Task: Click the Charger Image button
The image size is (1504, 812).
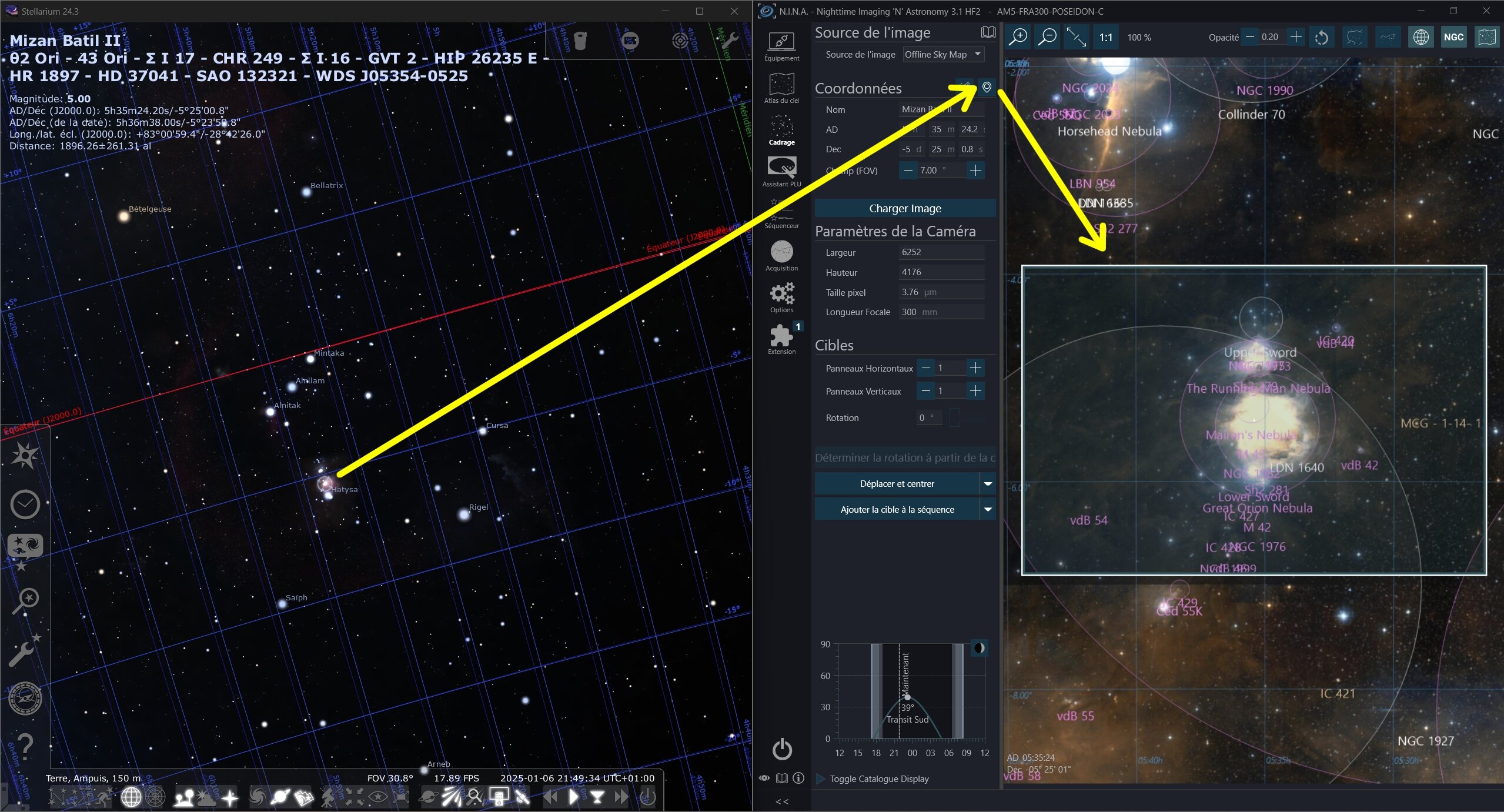Action: 905,208
